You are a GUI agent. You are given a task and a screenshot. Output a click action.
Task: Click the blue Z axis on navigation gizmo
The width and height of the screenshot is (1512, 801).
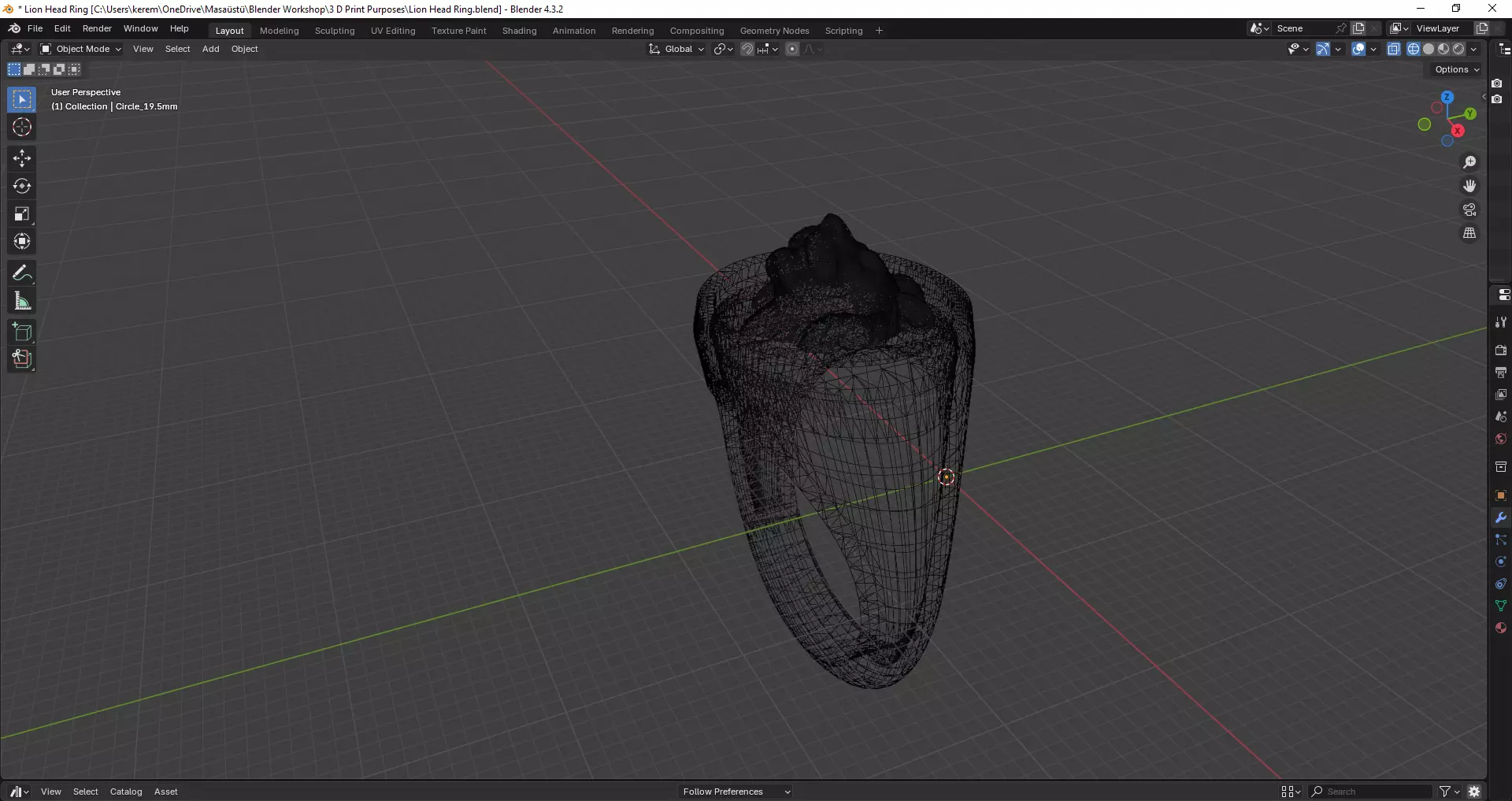[1447, 97]
